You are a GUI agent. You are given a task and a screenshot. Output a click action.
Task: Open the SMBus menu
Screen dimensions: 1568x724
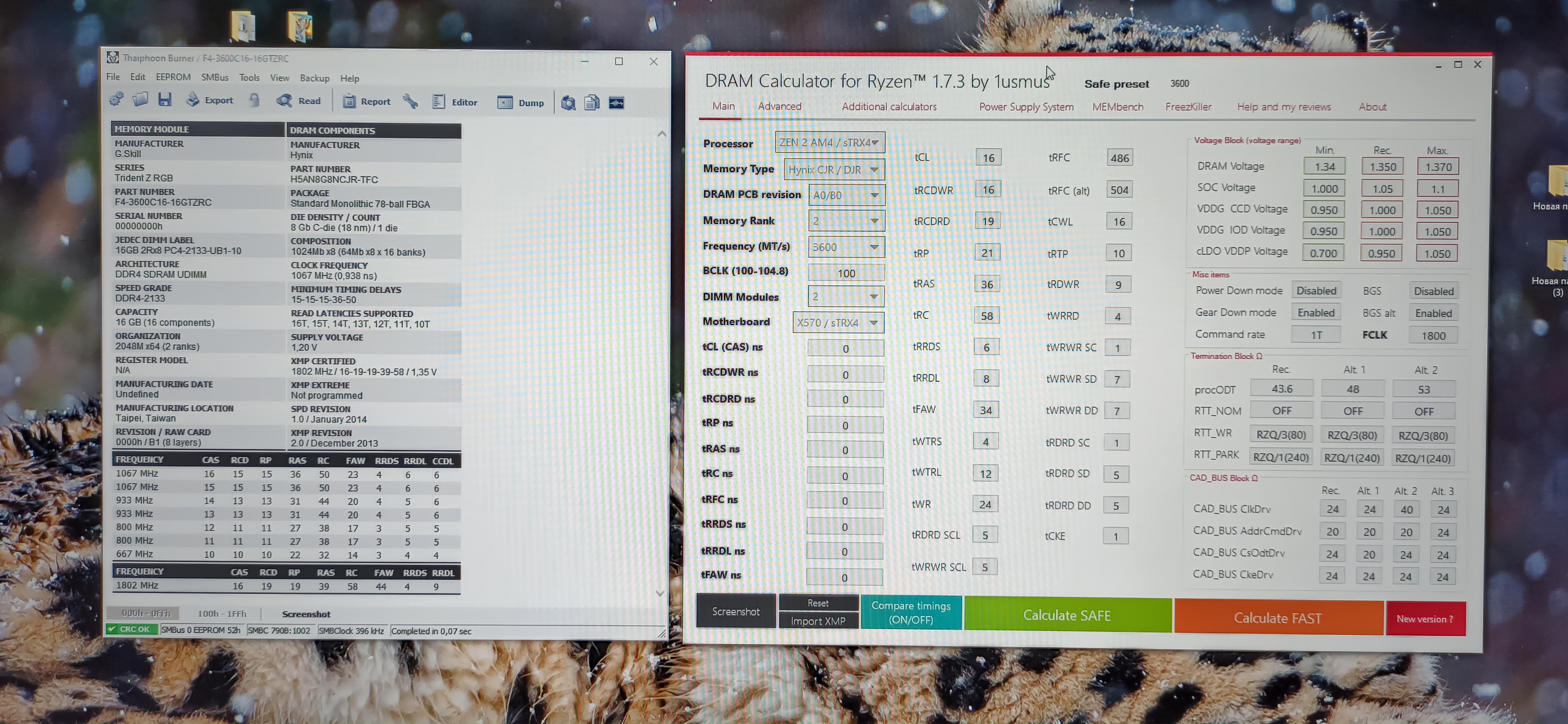coord(214,77)
